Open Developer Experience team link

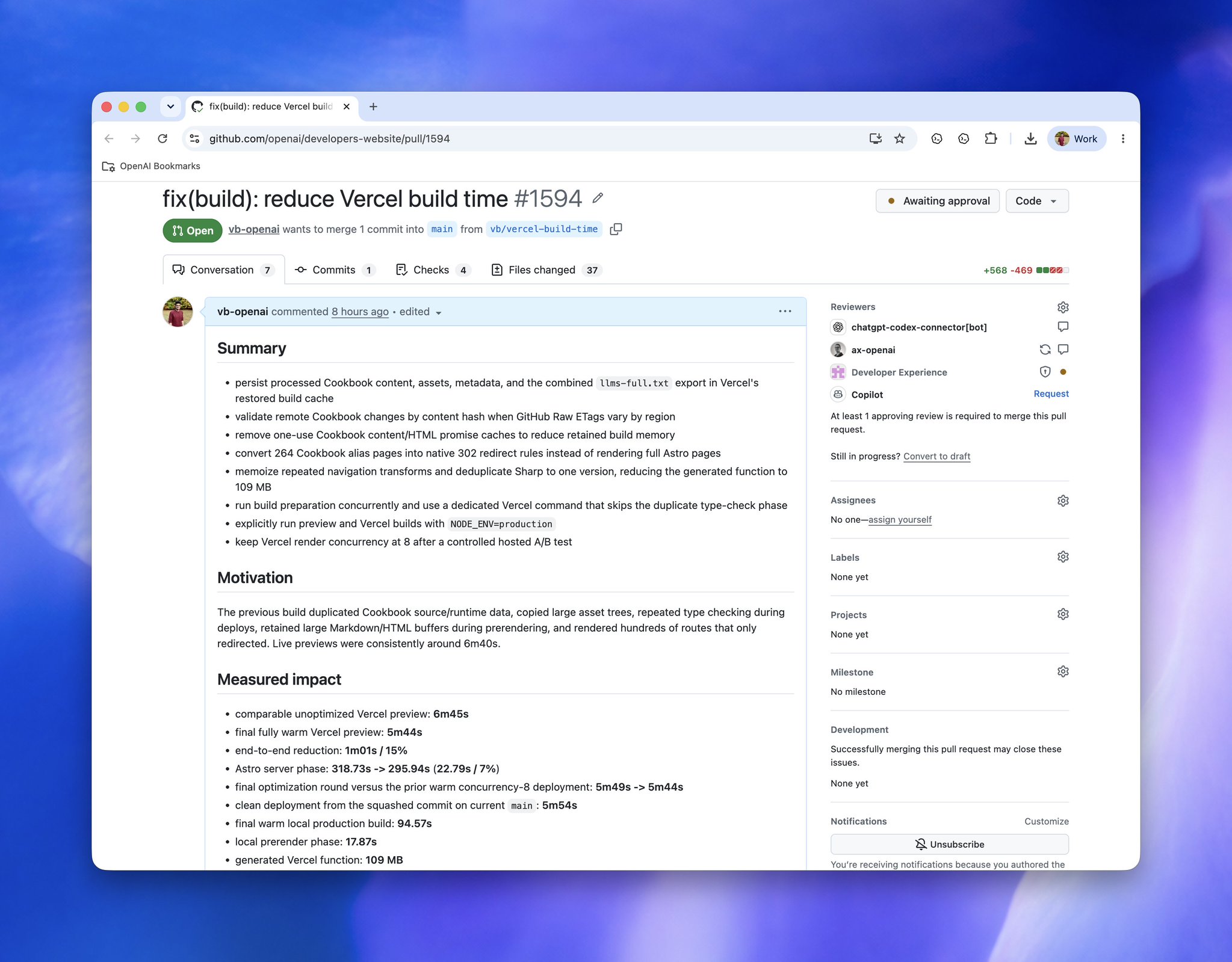(x=899, y=372)
